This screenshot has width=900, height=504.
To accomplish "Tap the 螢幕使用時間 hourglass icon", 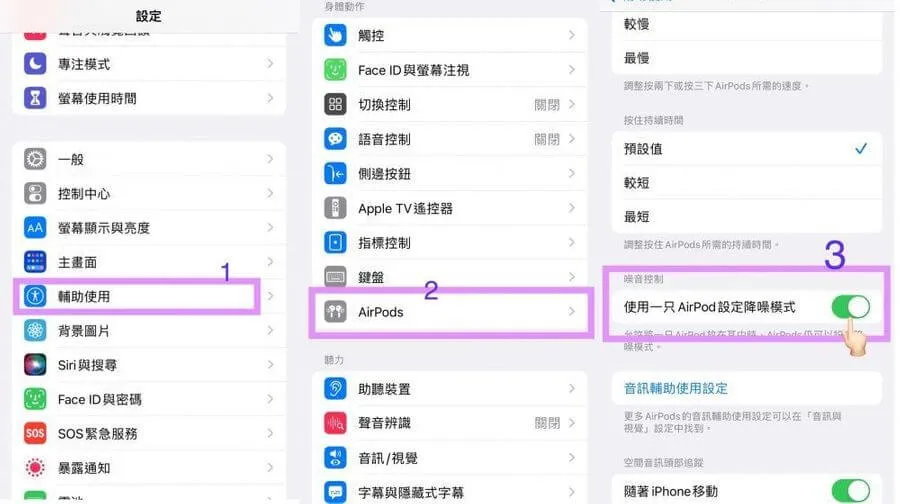I will pyautogui.click(x=35, y=98).
